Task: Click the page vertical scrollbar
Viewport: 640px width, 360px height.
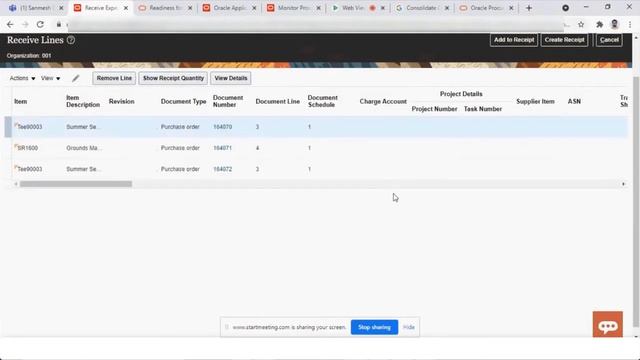Action: (x=636, y=202)
